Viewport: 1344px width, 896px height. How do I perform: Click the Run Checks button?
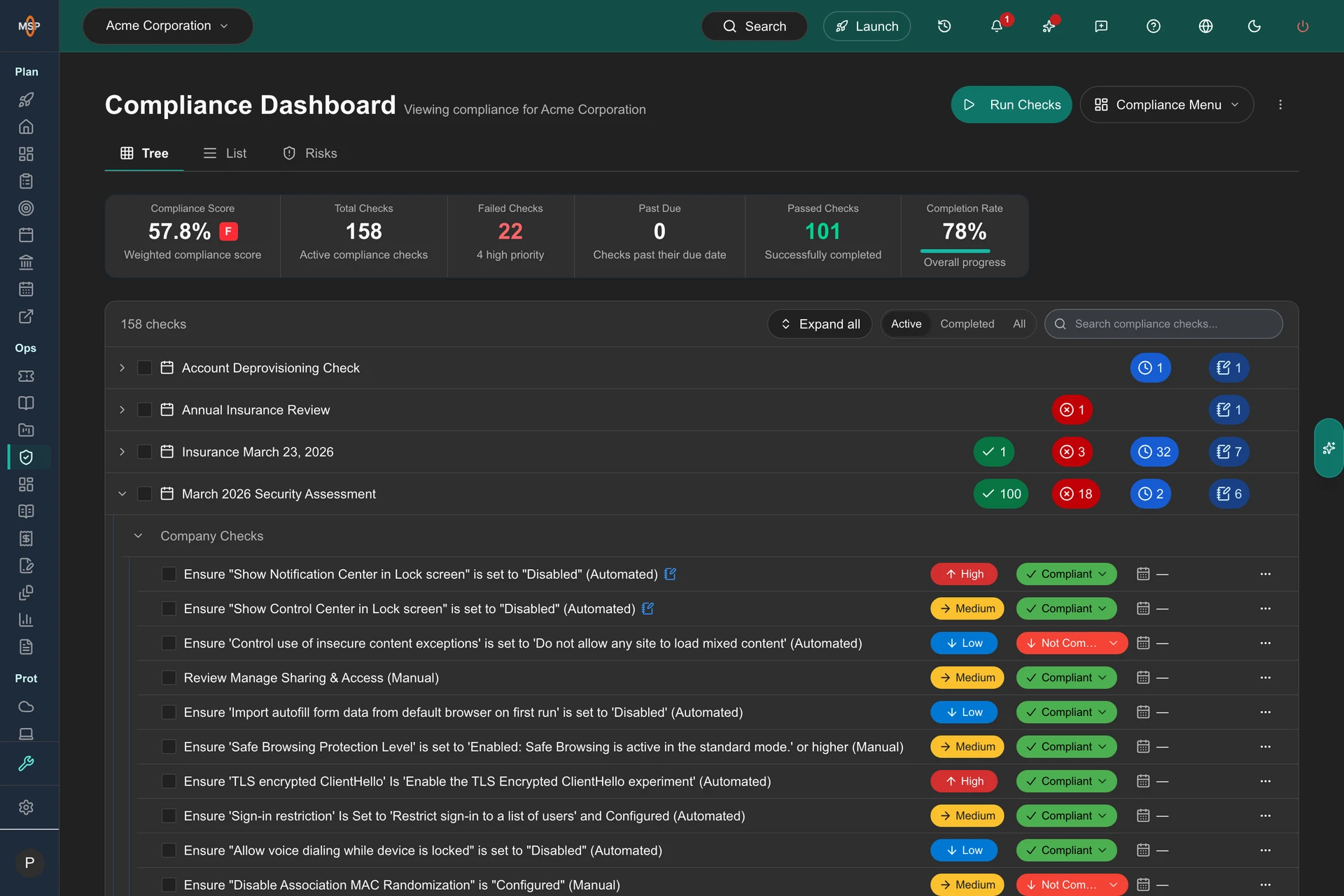point(1011,104)
